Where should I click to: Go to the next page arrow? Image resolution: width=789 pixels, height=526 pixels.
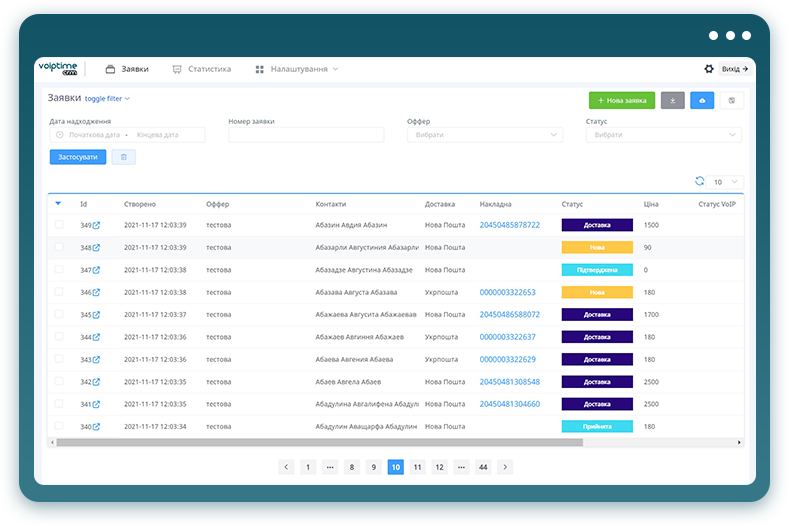pyautogui.click(x=505, y=467)
